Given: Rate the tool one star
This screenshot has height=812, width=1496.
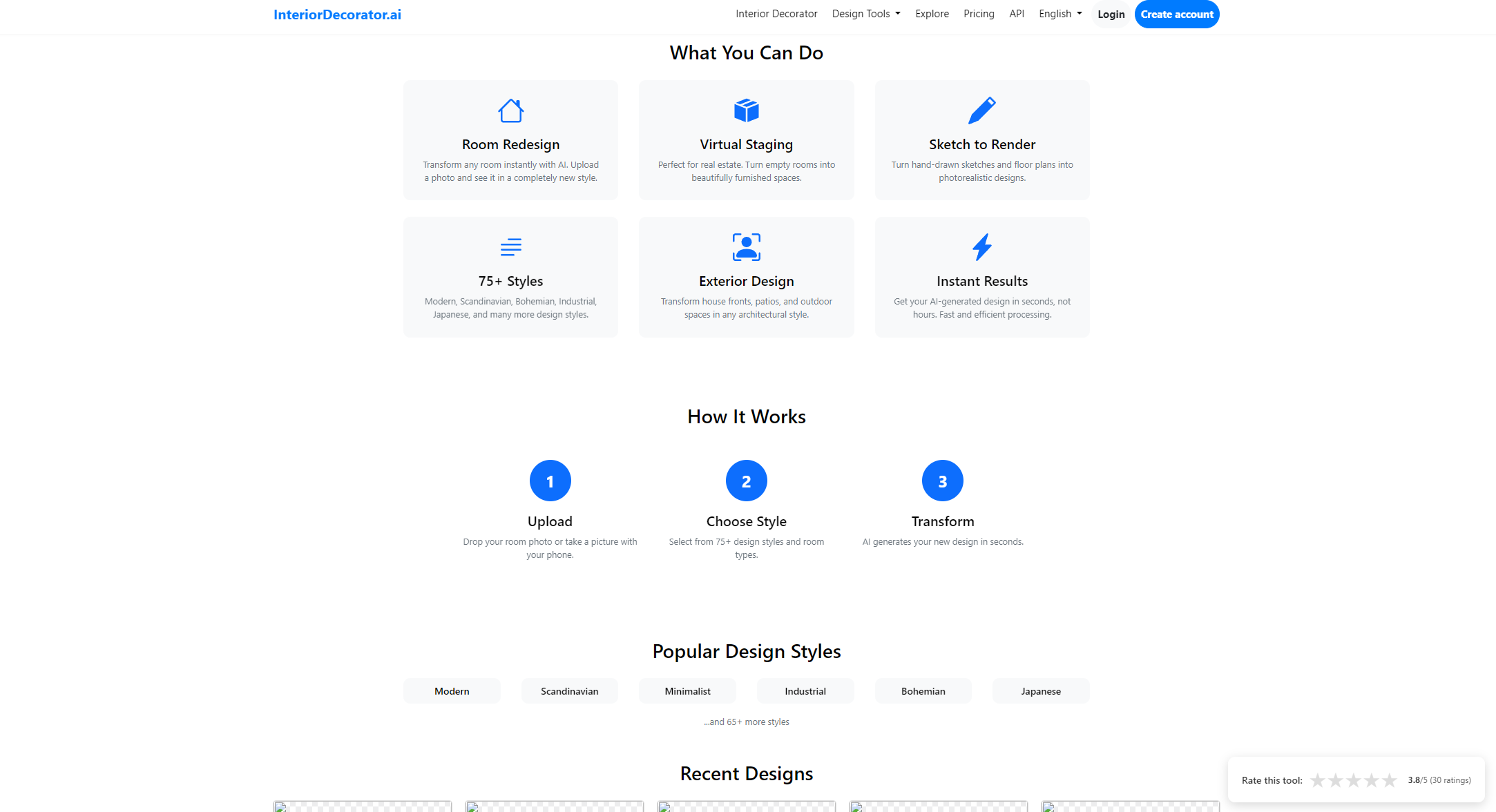Looking at the screenshot, I should [1317, 780].
